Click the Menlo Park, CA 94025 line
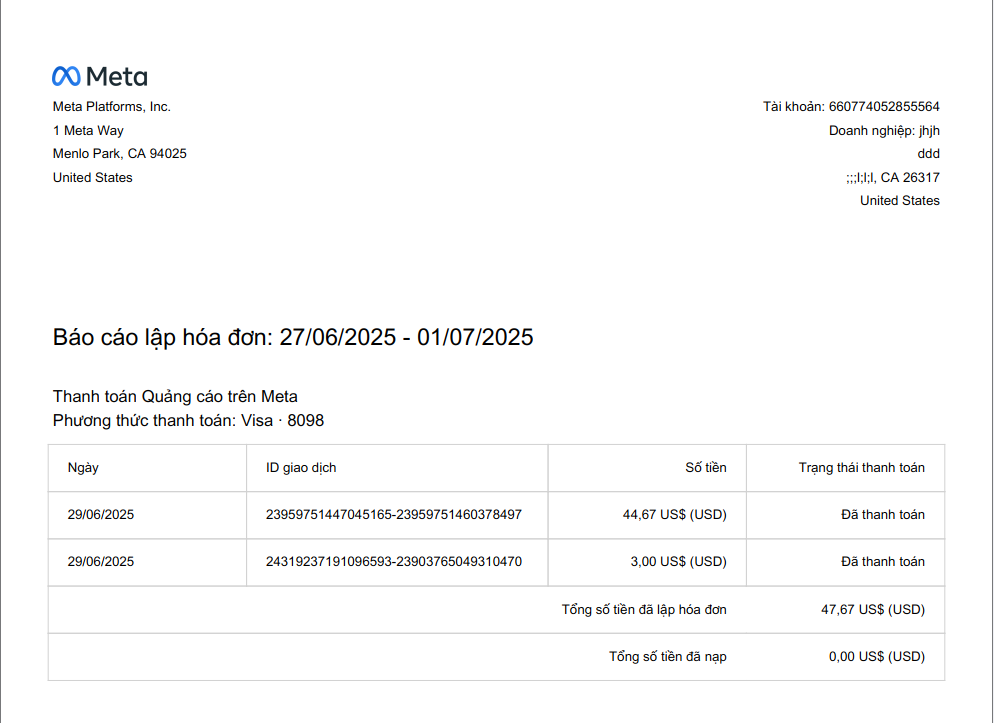 120,154
